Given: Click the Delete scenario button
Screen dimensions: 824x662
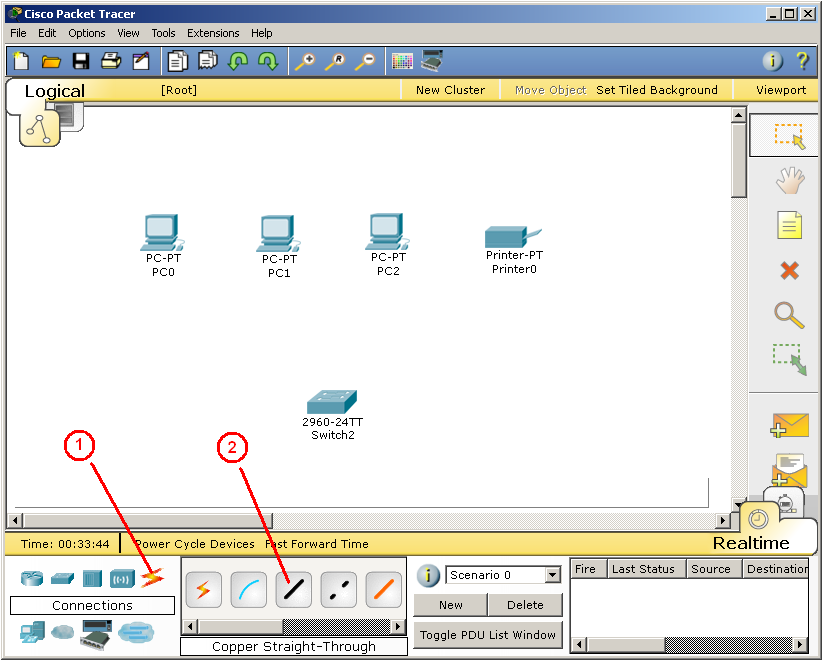Looking at the screenshot, I should tap(525, 605).
